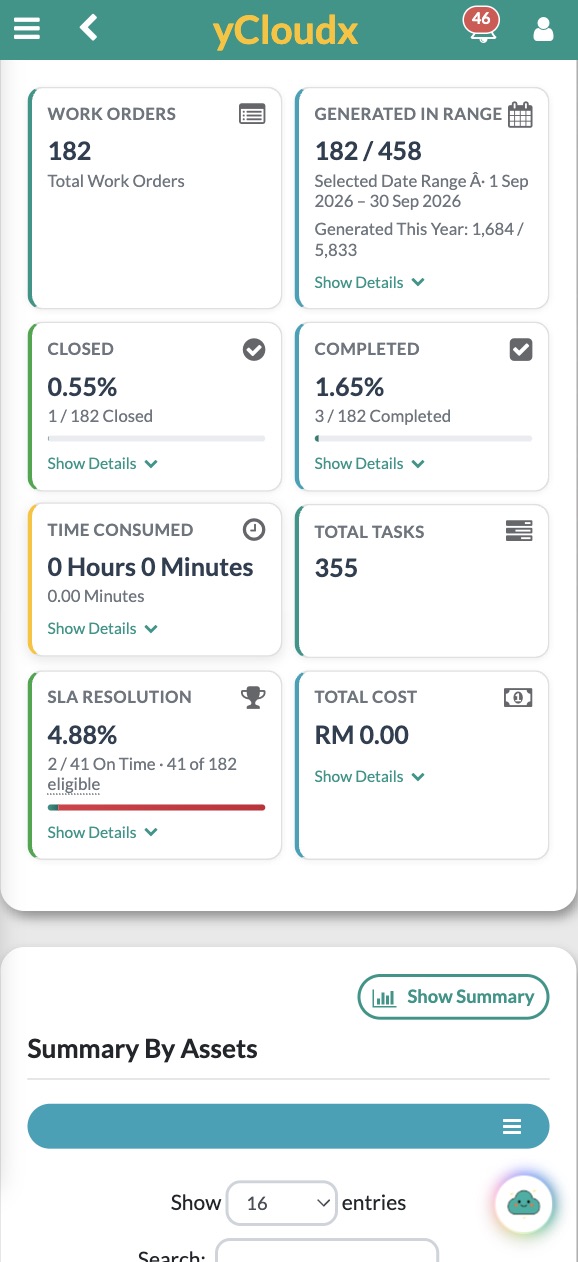578x1262 pixels.
Task: Open the hamburger navigation menu
Action: pyautogui.click(x=27, y=28)
